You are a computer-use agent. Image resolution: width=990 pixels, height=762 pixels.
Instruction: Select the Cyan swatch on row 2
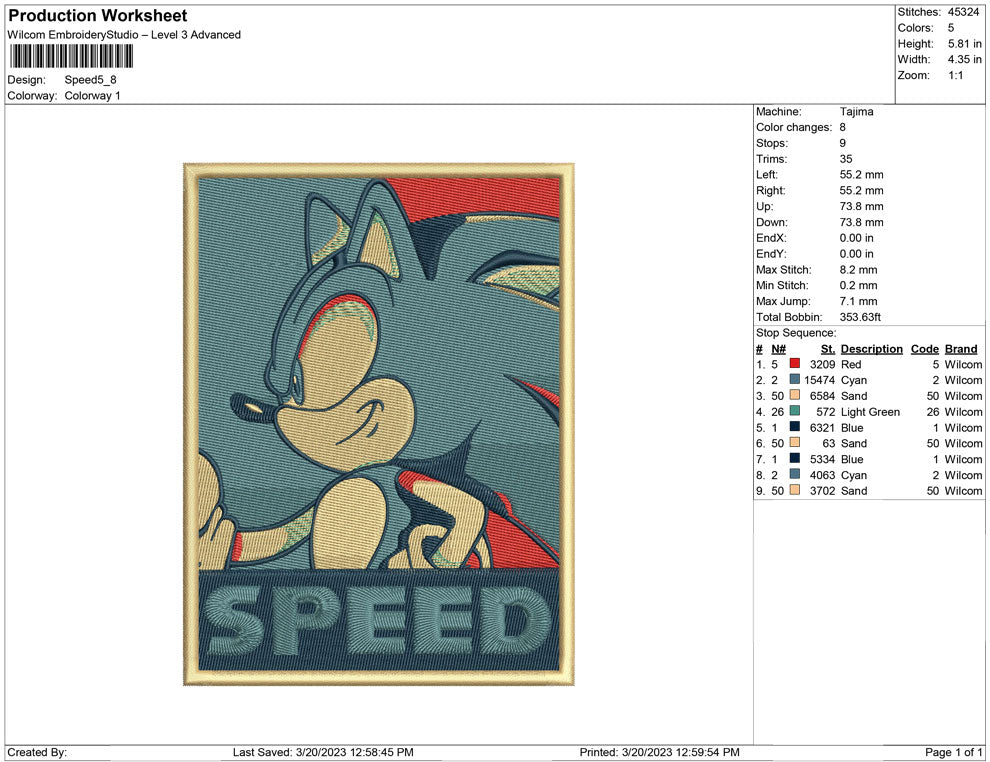point(795,380)
